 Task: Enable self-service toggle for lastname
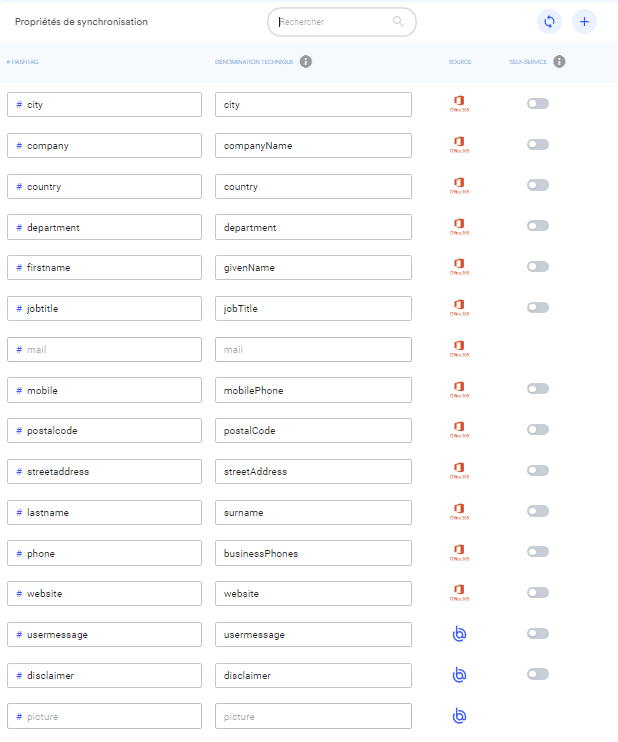pos(538,512)
